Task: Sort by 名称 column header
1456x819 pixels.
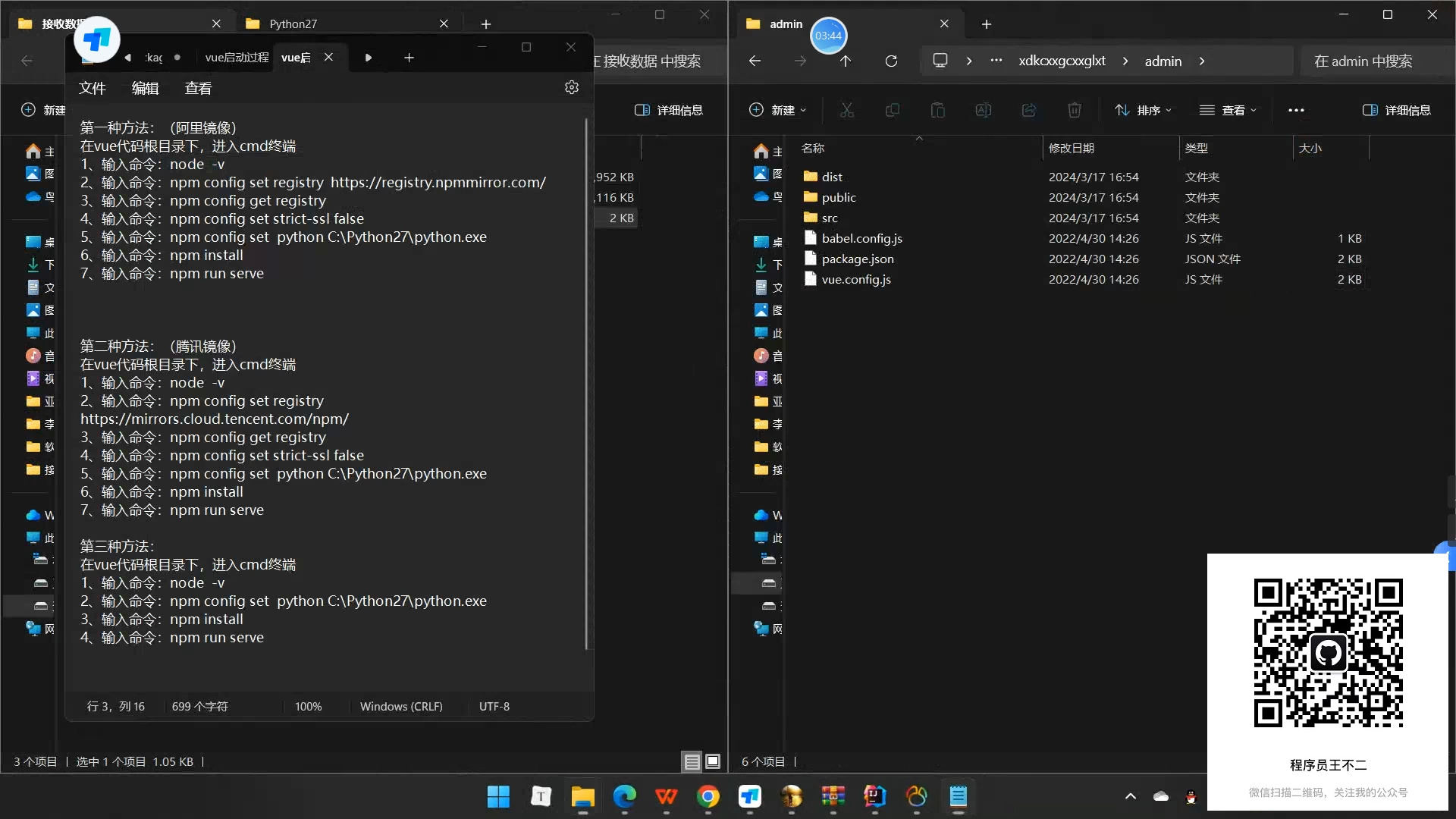Action: (x=813, y=148)
